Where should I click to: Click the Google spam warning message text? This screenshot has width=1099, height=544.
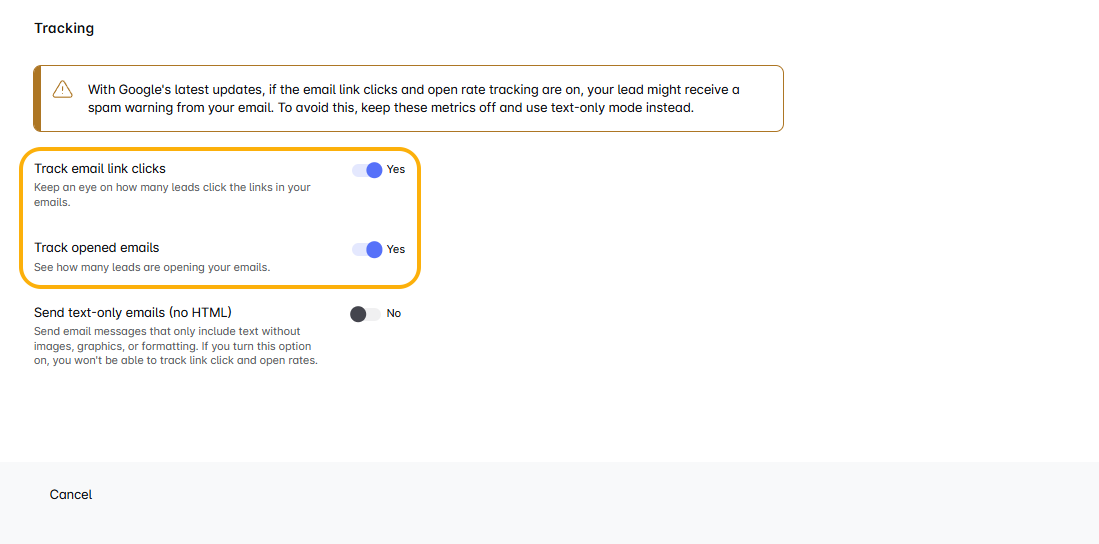400,89
